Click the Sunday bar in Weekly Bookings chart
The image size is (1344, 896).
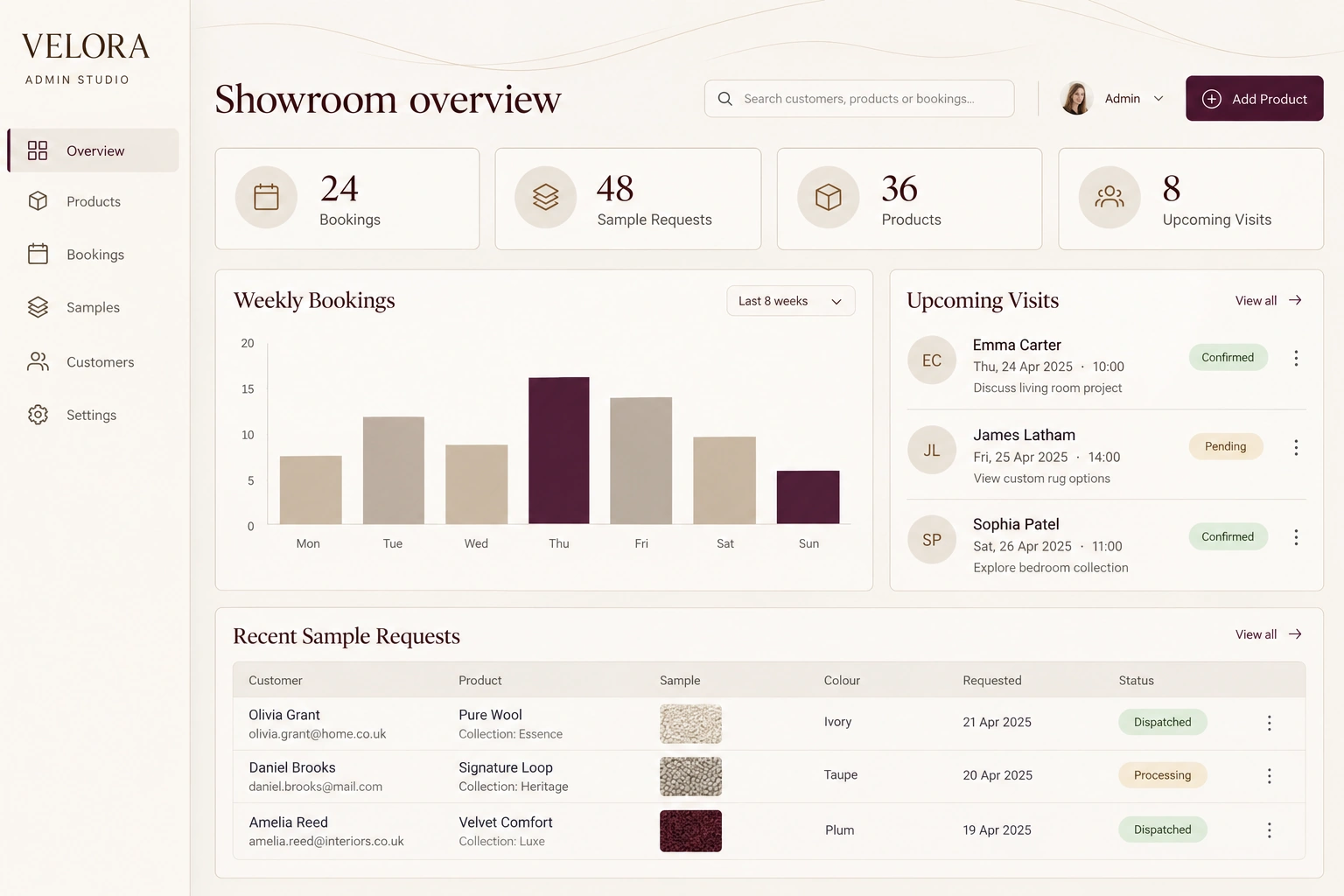(x=808, y=497)
